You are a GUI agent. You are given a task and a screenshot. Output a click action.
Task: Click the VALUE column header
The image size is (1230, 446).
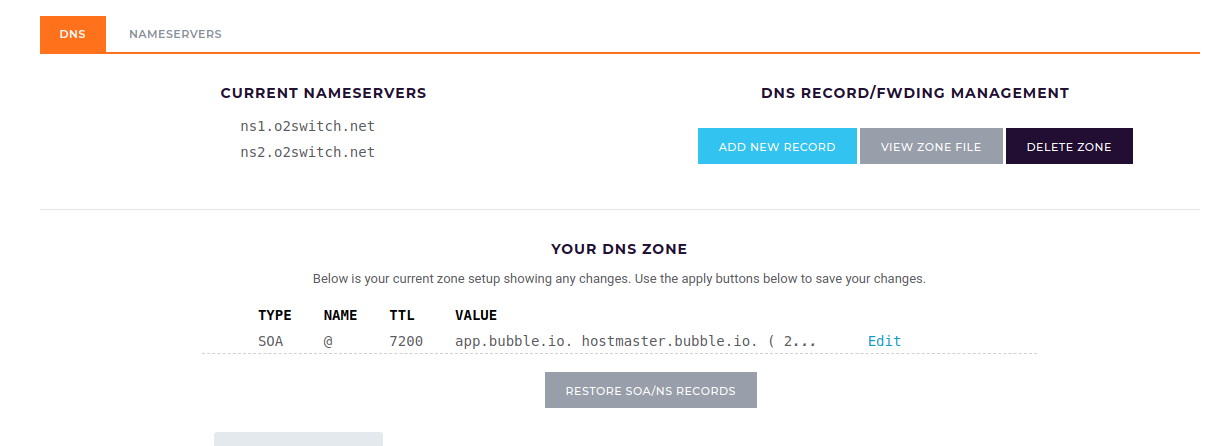(476, 315)
